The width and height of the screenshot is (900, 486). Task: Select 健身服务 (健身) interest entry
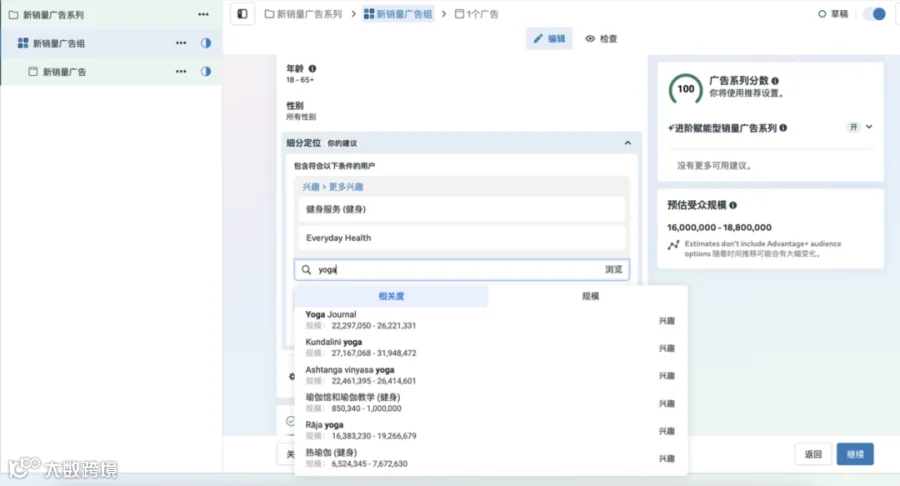(x=461, y=209)
